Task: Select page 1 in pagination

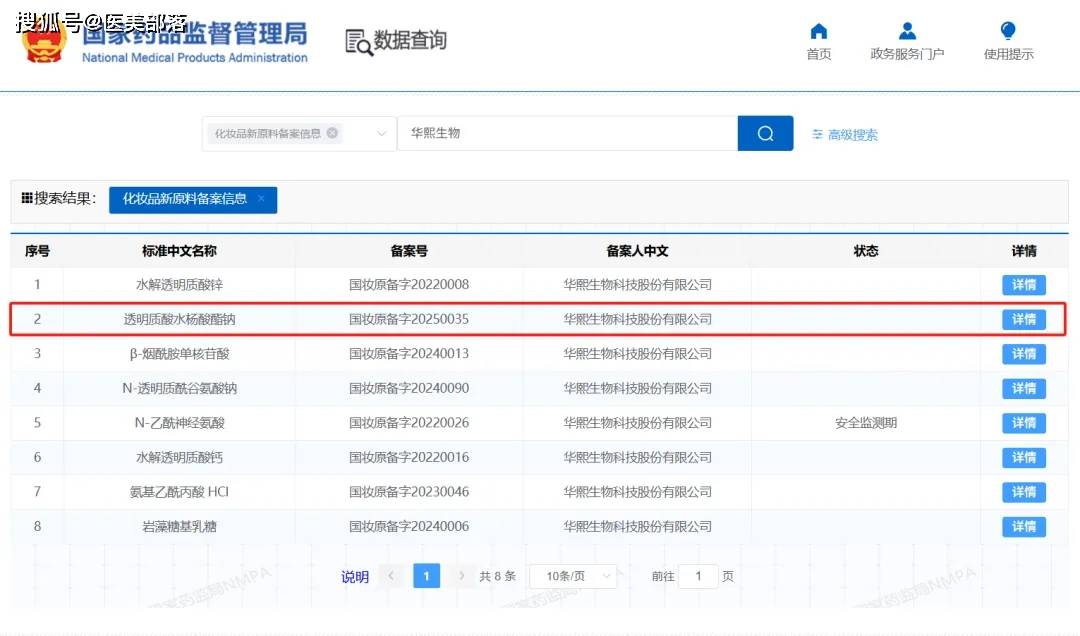Action: coord(426,576)
